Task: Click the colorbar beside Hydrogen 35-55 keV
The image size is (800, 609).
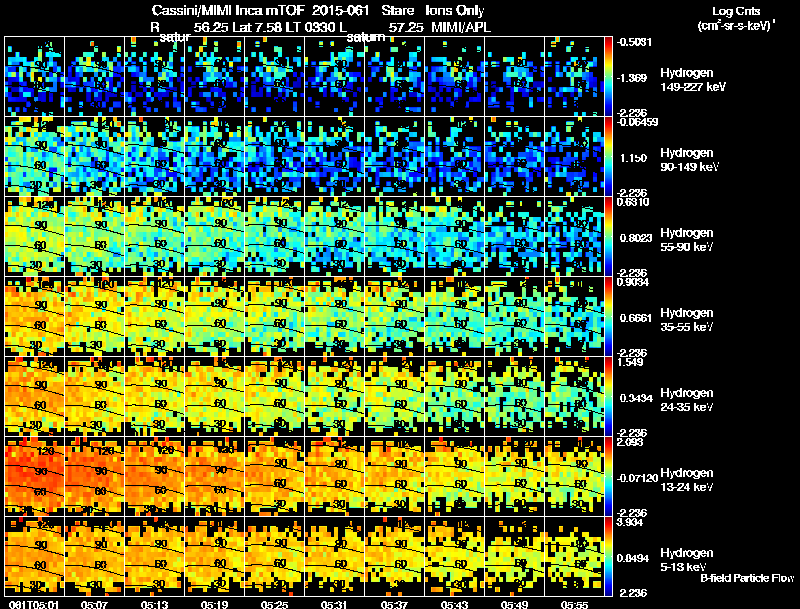Action: pos(608,317)
